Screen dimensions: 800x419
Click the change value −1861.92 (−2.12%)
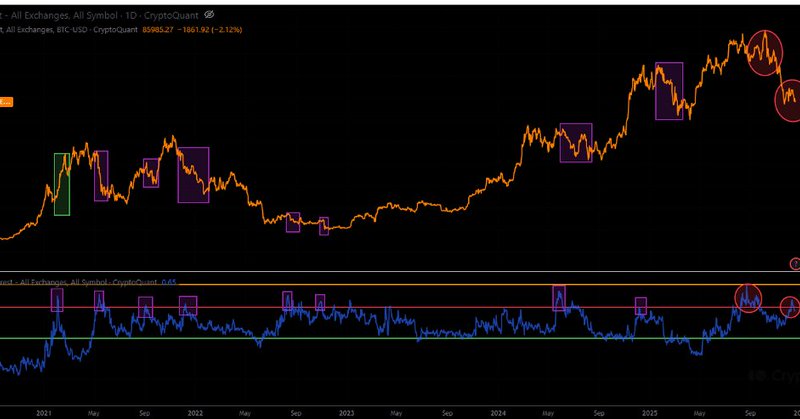(210, 30)
